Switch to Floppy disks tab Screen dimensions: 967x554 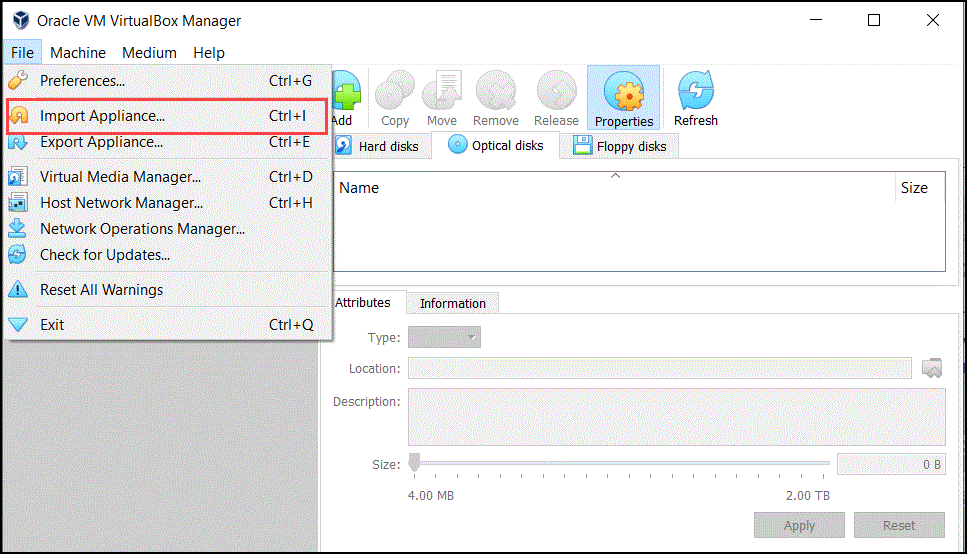coord(620,146)
